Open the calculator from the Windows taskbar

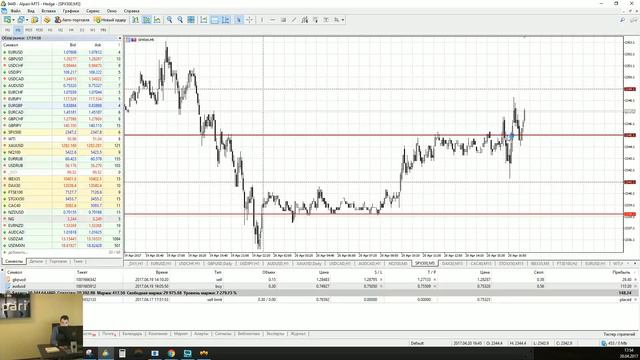(x=122, y=353)
